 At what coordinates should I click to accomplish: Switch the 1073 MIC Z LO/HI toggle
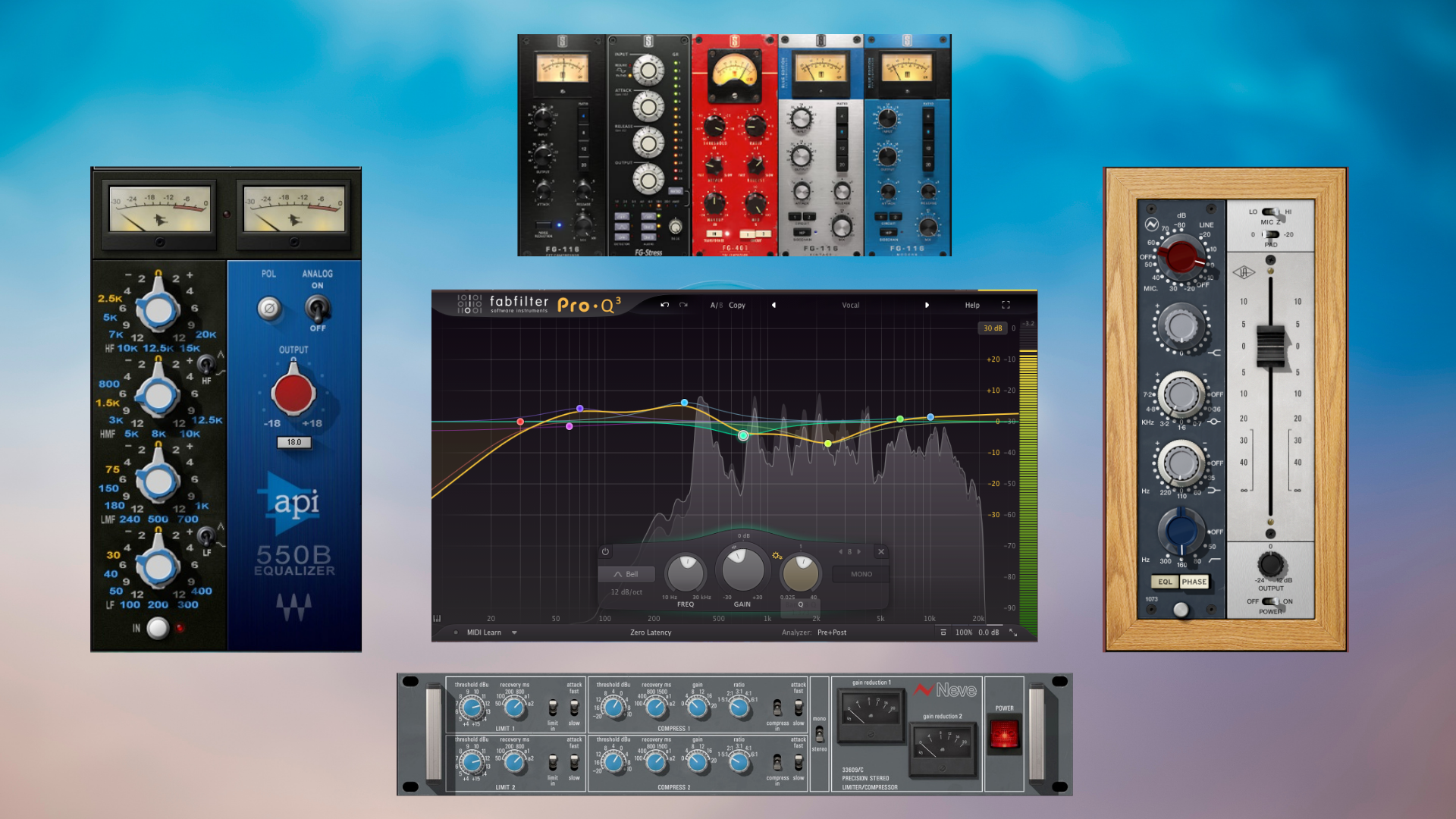(x=1270, y=212)
